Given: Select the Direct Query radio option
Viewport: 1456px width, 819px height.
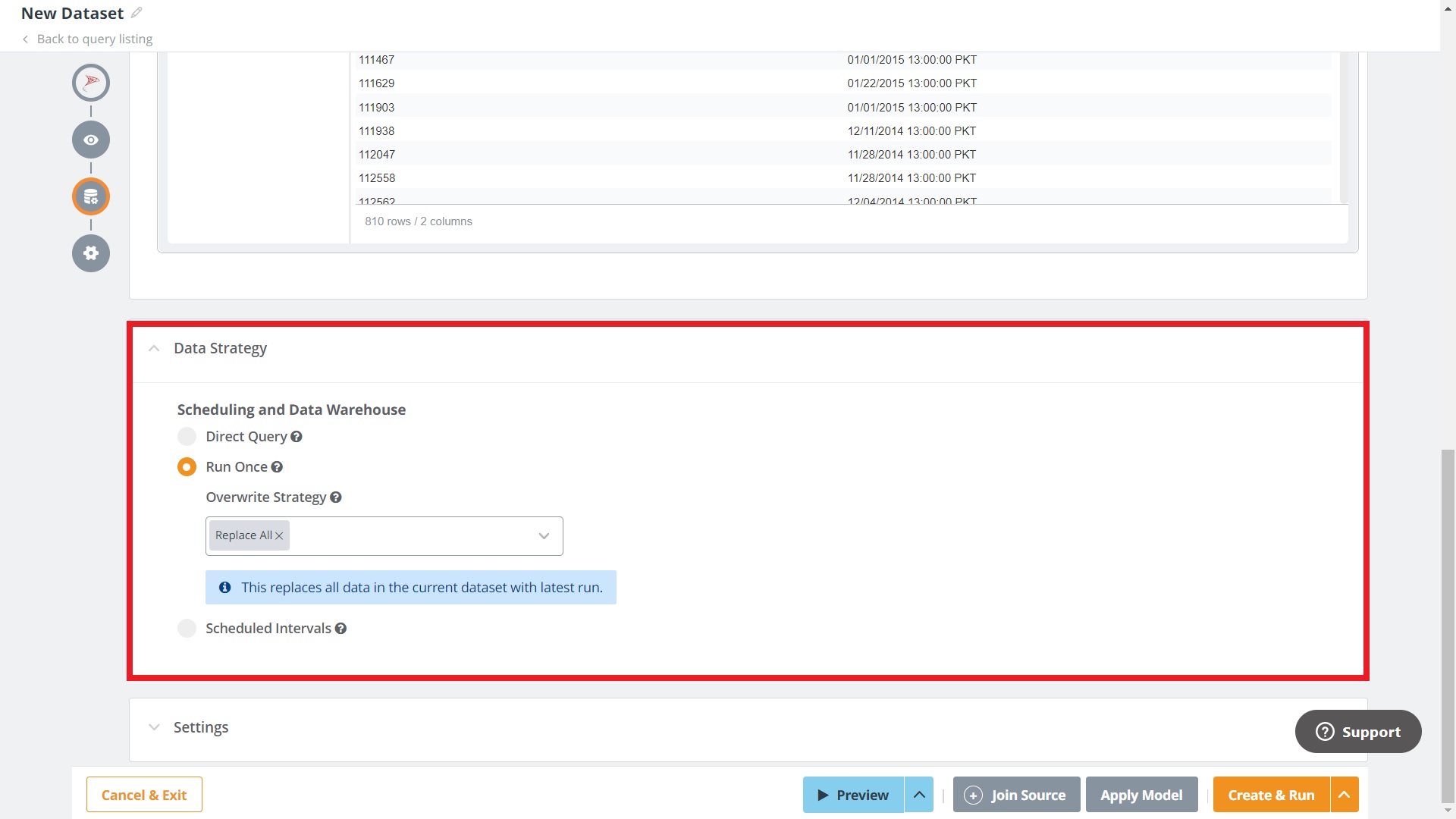Looking at the screenshot, I should [x=187, y=437].
